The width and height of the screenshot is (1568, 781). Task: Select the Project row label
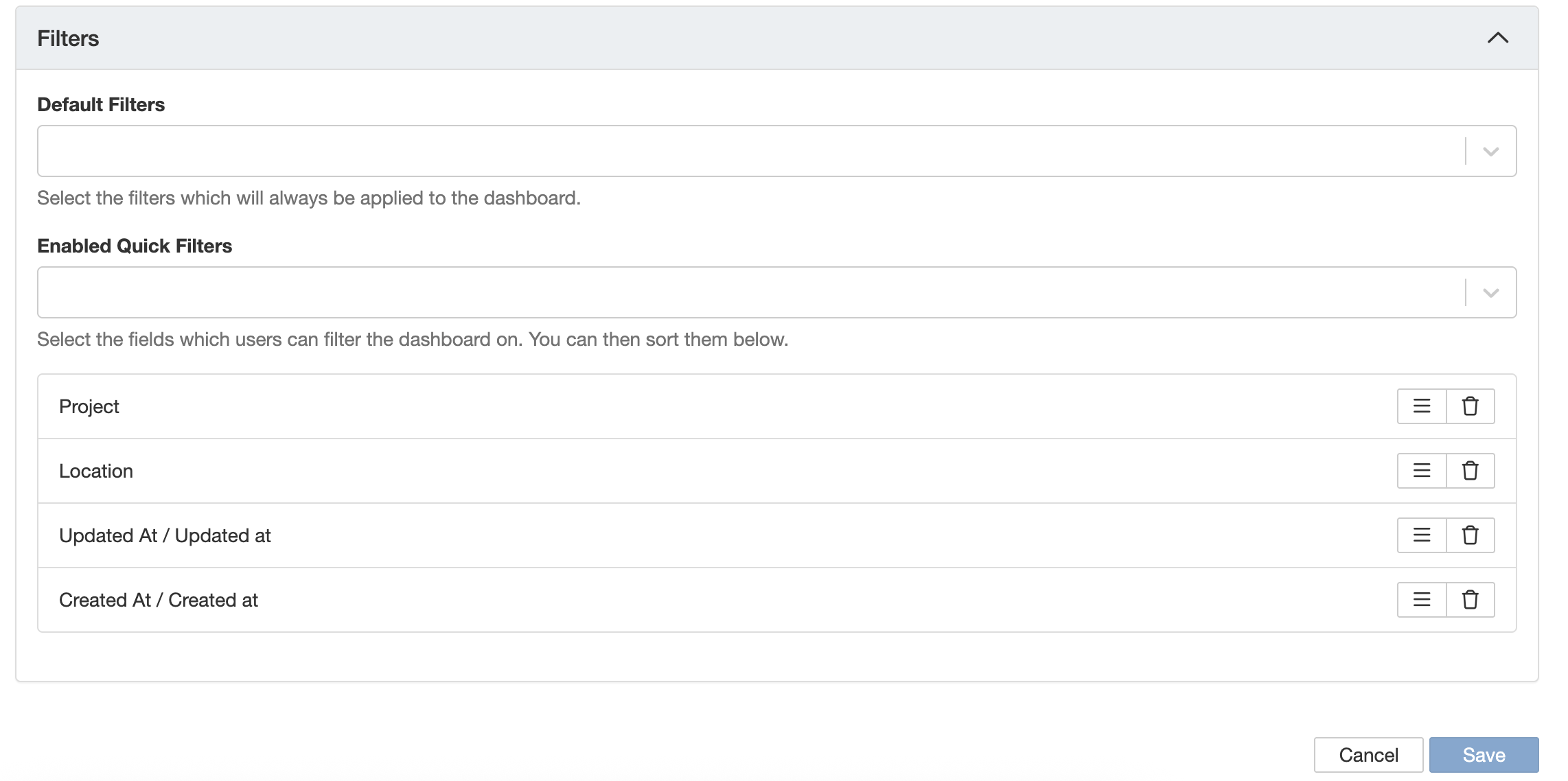pos(89,406)
